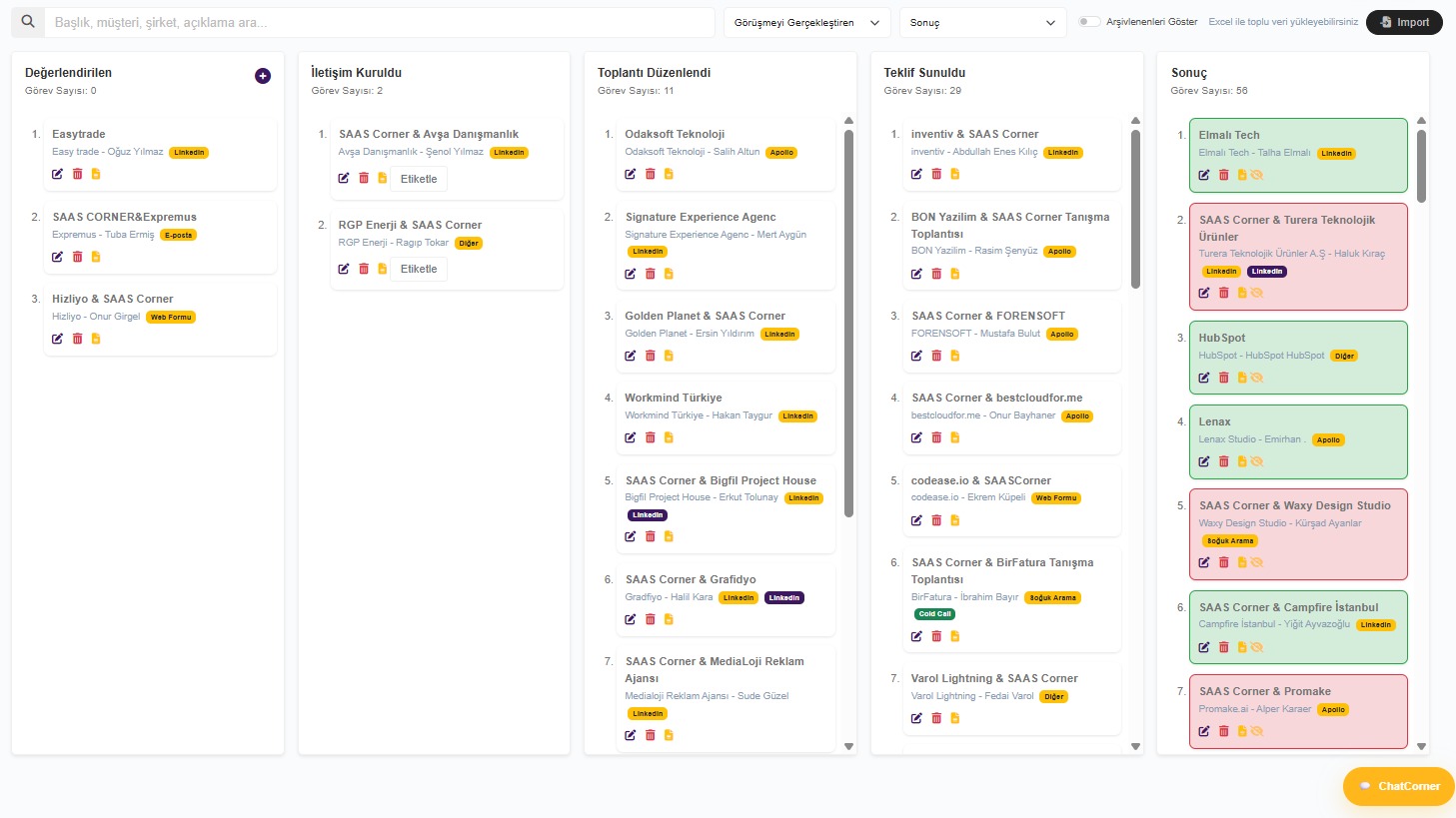Screen dimensions: 1456x818
Task: Click the Sonuç column scrollbar
Action: pos(1421,167)
